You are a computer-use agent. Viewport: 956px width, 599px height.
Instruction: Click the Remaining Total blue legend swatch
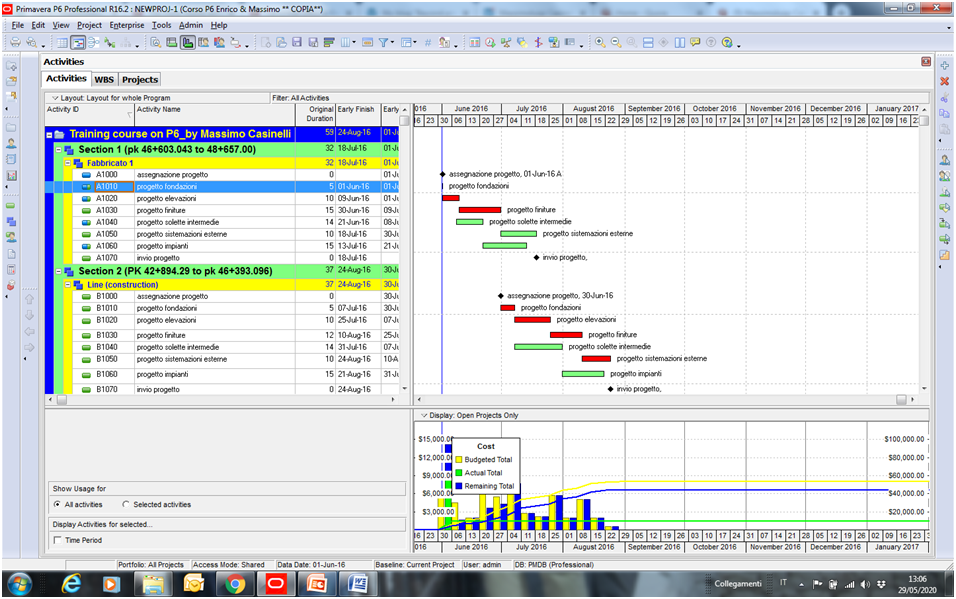458,486
